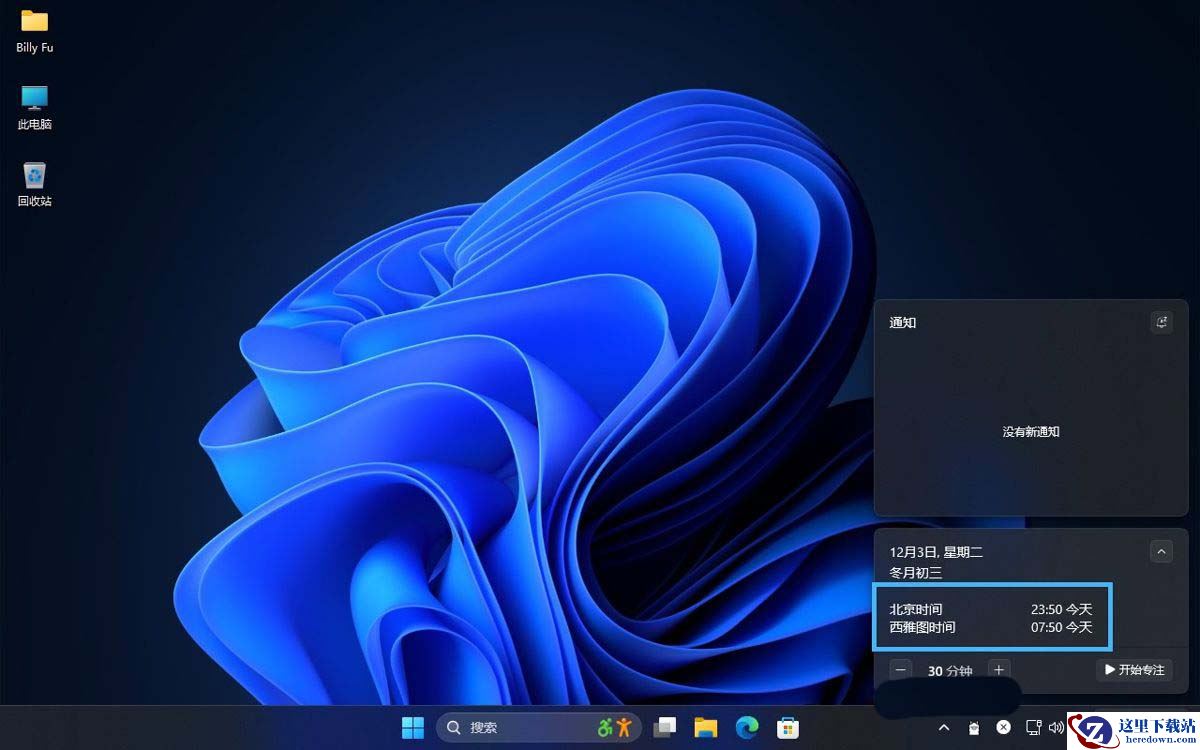Open the Billy Fu folder on desktop
The image size is (1200, 750).
point(34,30)
